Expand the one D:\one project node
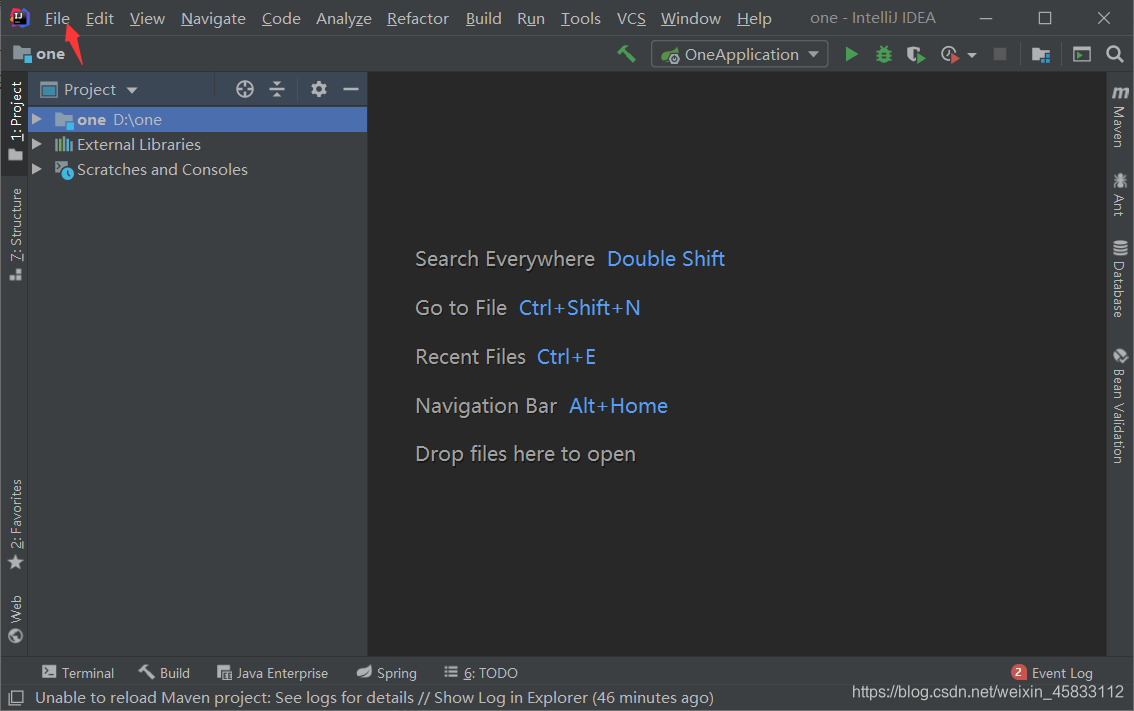The image size is (1134, 711). [x=37, y=119]
